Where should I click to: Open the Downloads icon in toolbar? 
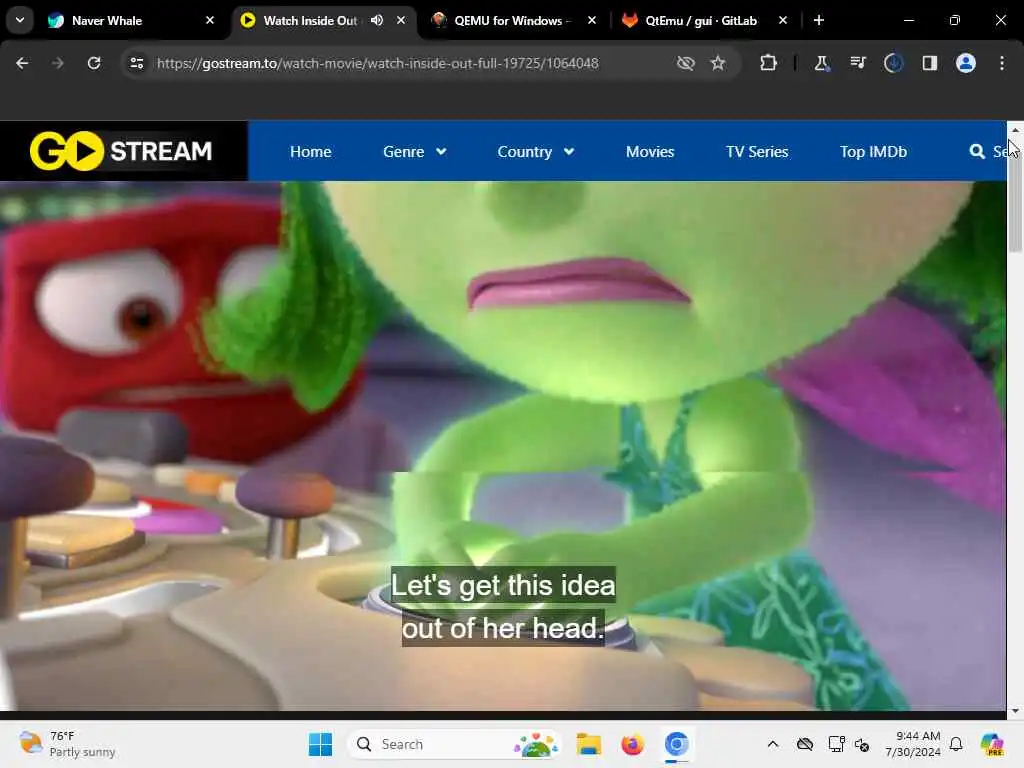[x=893, y=63]
